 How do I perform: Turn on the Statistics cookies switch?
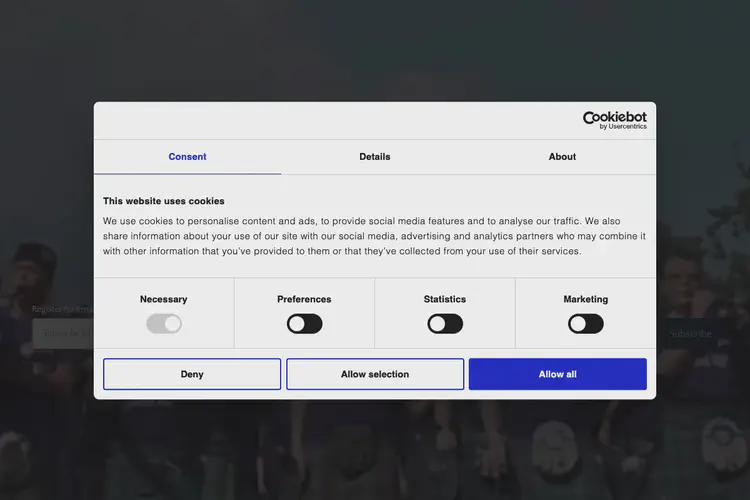[445, 324]
